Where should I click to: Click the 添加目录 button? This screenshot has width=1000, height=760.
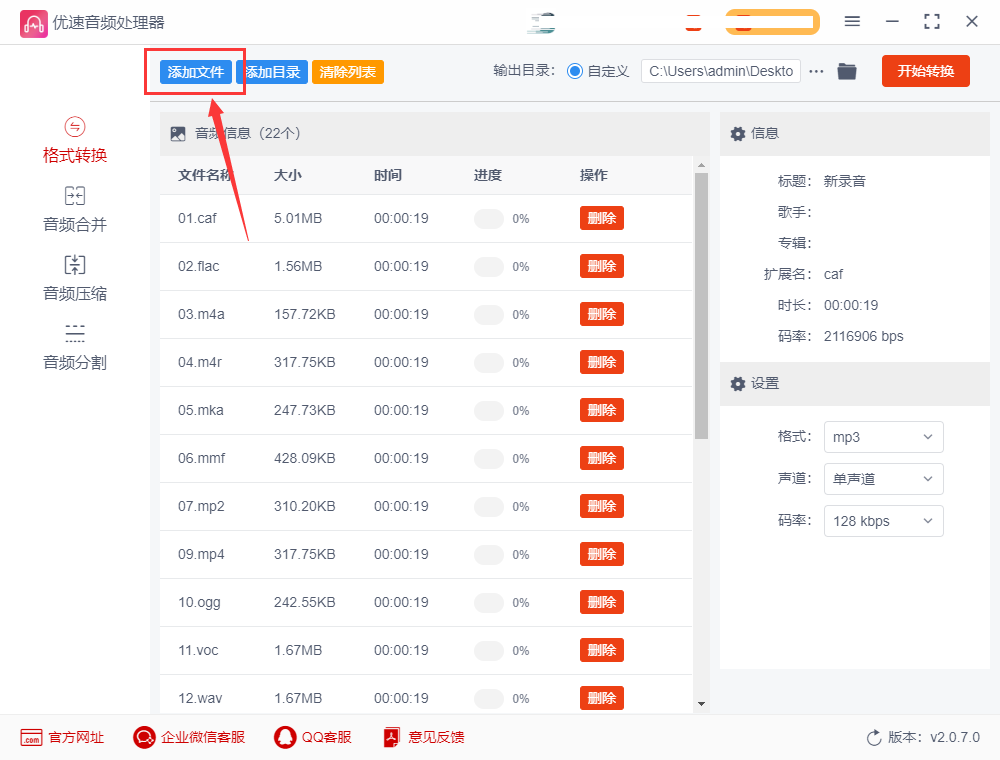(x=272, y=72)
